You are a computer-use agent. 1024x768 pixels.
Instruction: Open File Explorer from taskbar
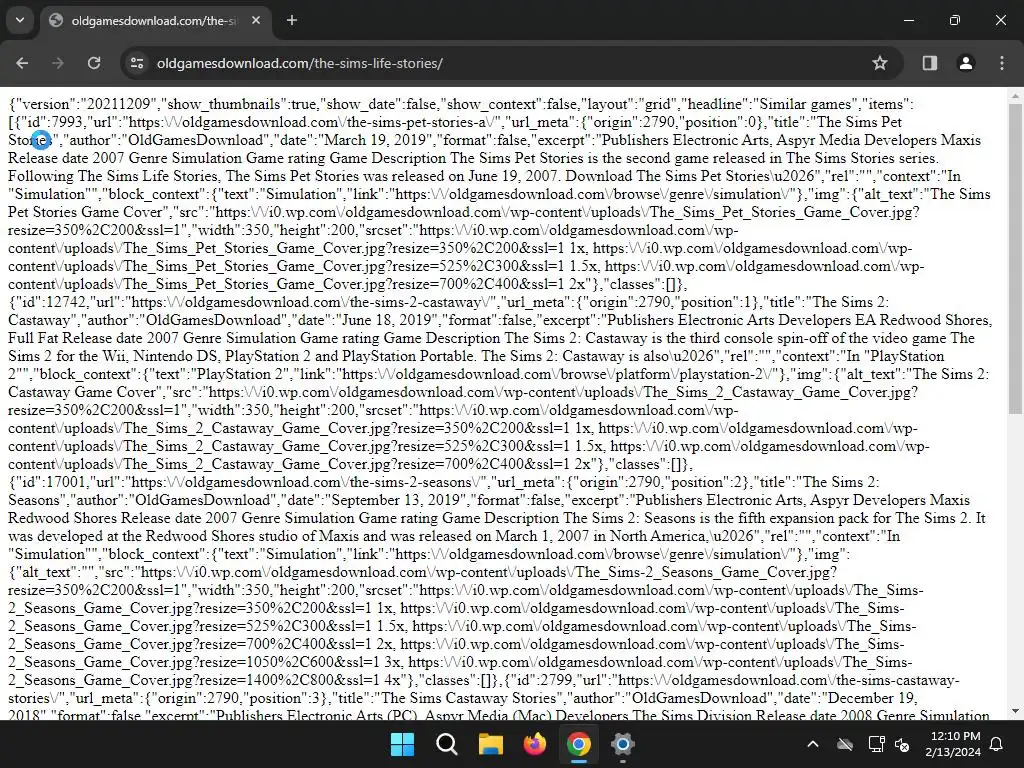[x=490, y=744]
